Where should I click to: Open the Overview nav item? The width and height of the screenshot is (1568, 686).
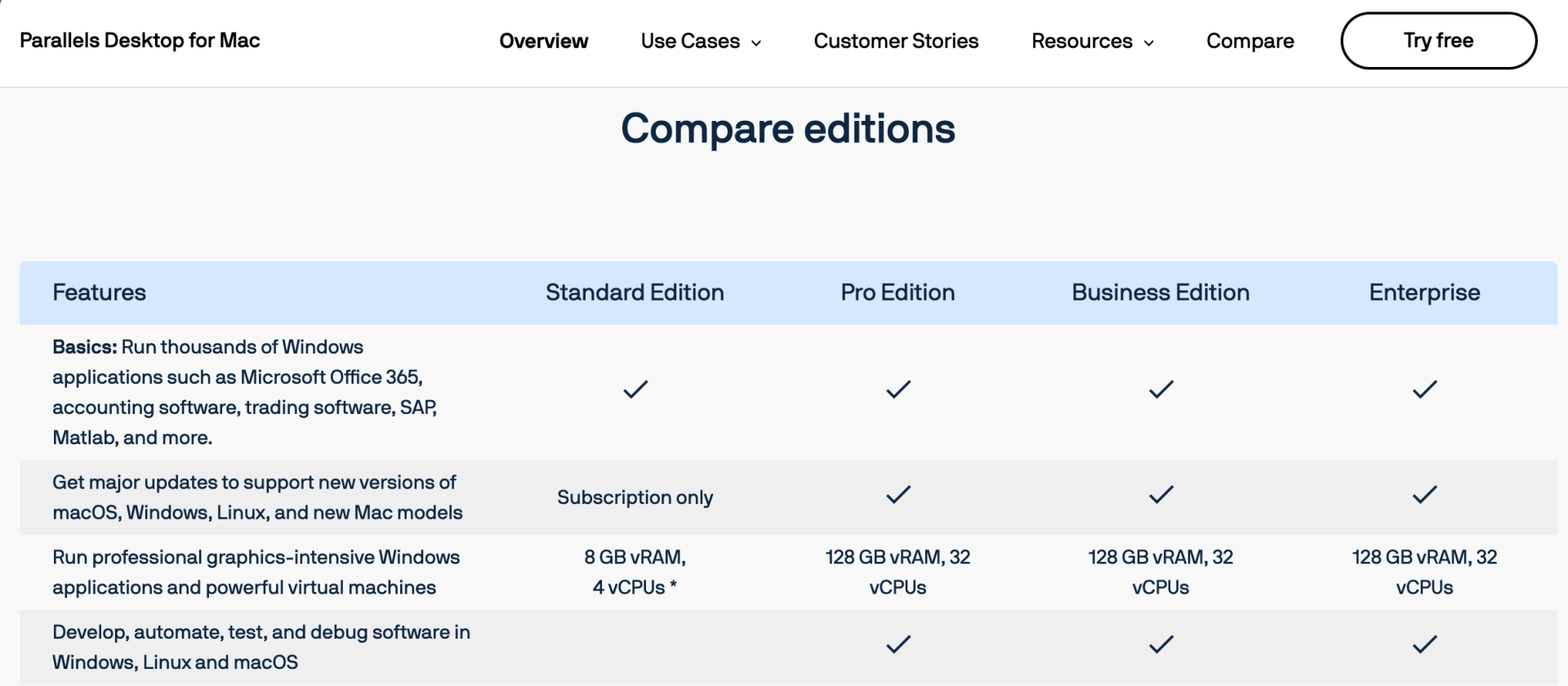point(543,41)
